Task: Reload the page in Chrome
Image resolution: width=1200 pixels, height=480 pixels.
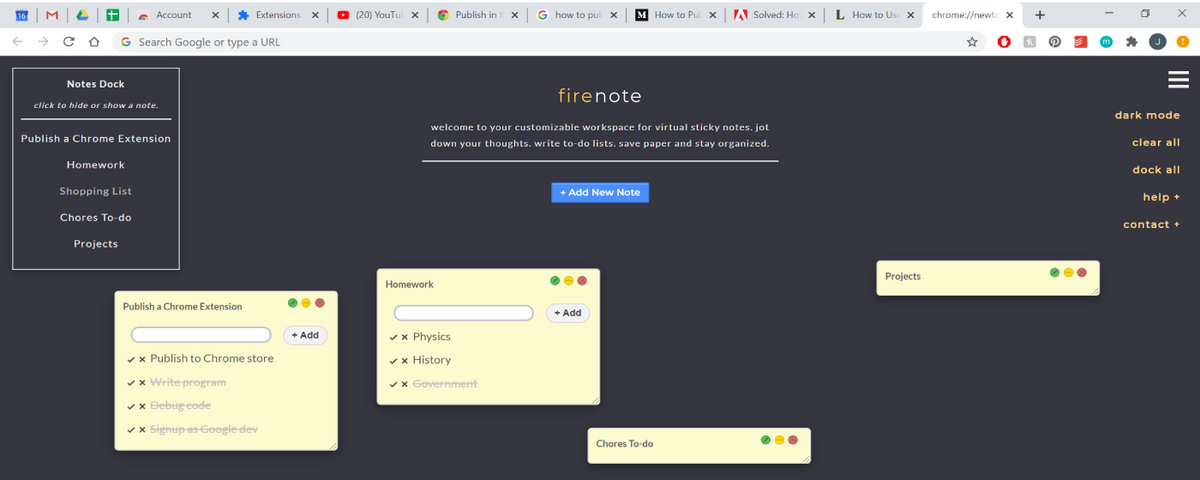Action: click(x=68, y=42)
